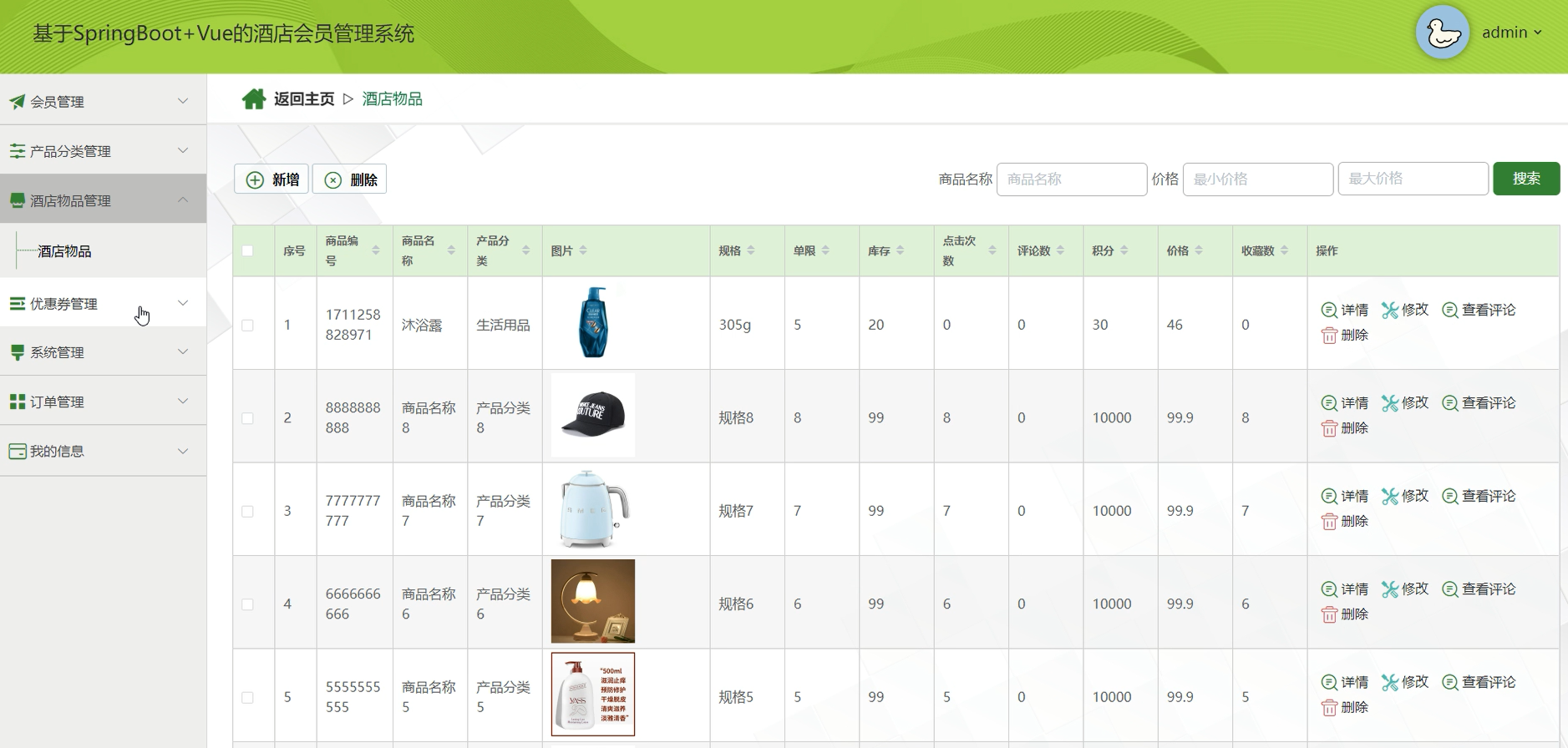The image size is (1568, 748).
Task: Expand the 产品分类管理 menu chevron
Action: [x=183, y=150]
